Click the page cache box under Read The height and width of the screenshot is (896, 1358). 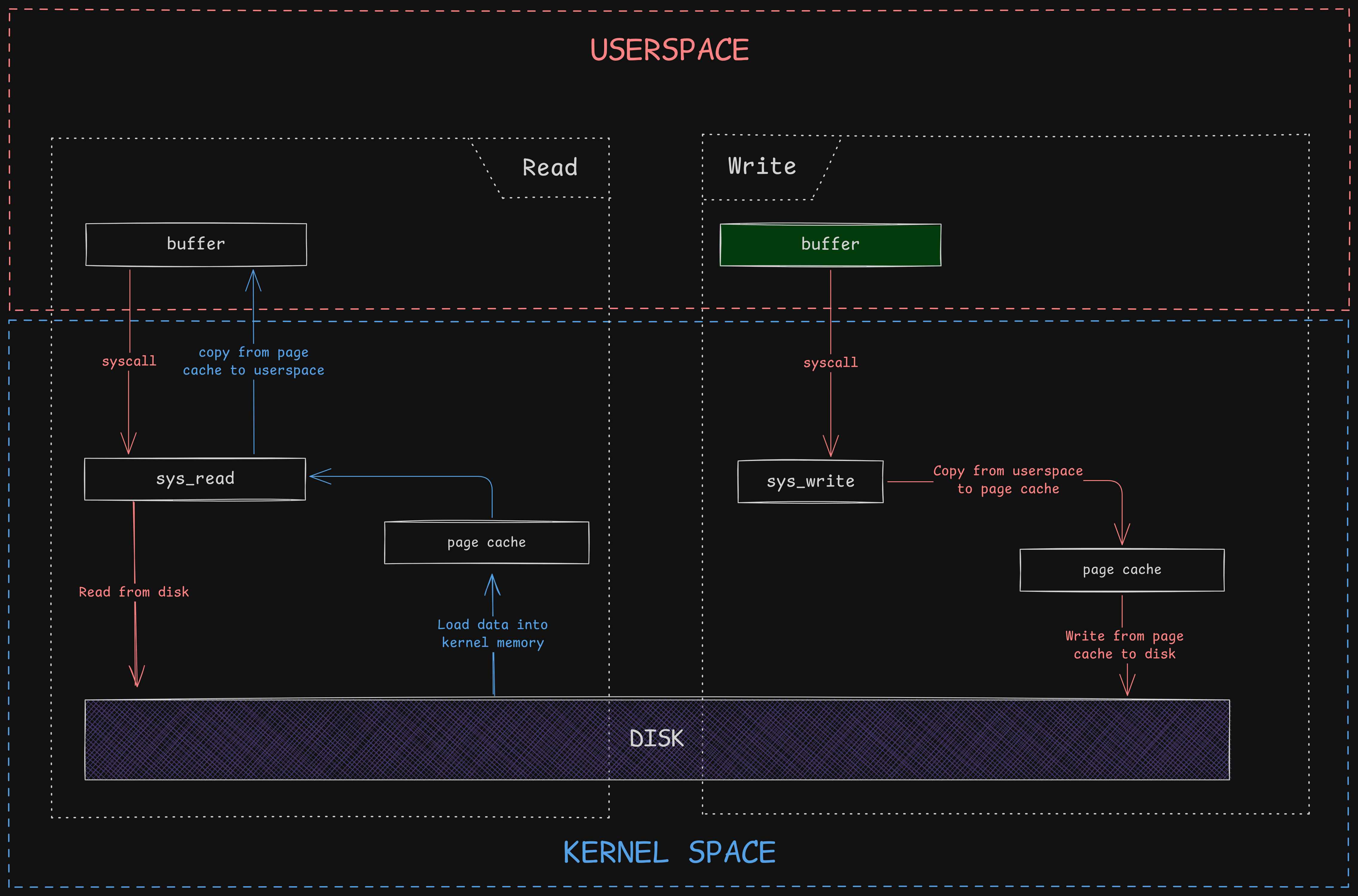click(486, 542)
